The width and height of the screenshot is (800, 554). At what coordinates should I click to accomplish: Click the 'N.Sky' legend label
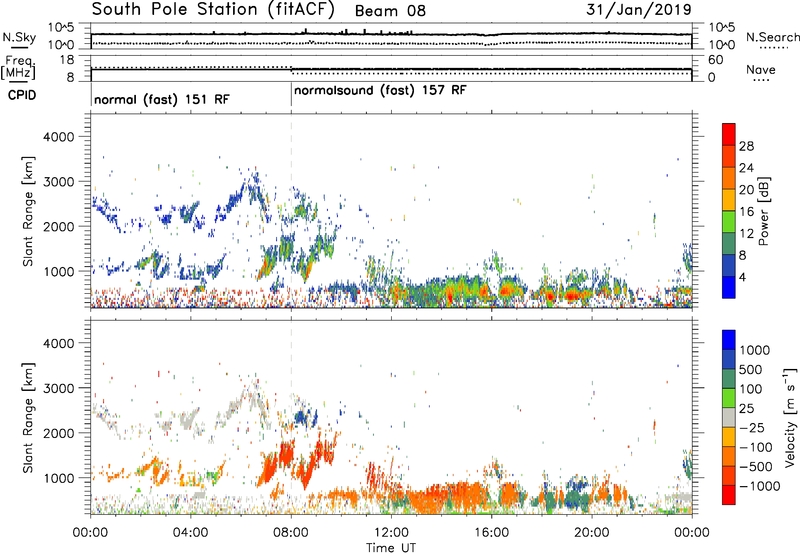point(19,37)
